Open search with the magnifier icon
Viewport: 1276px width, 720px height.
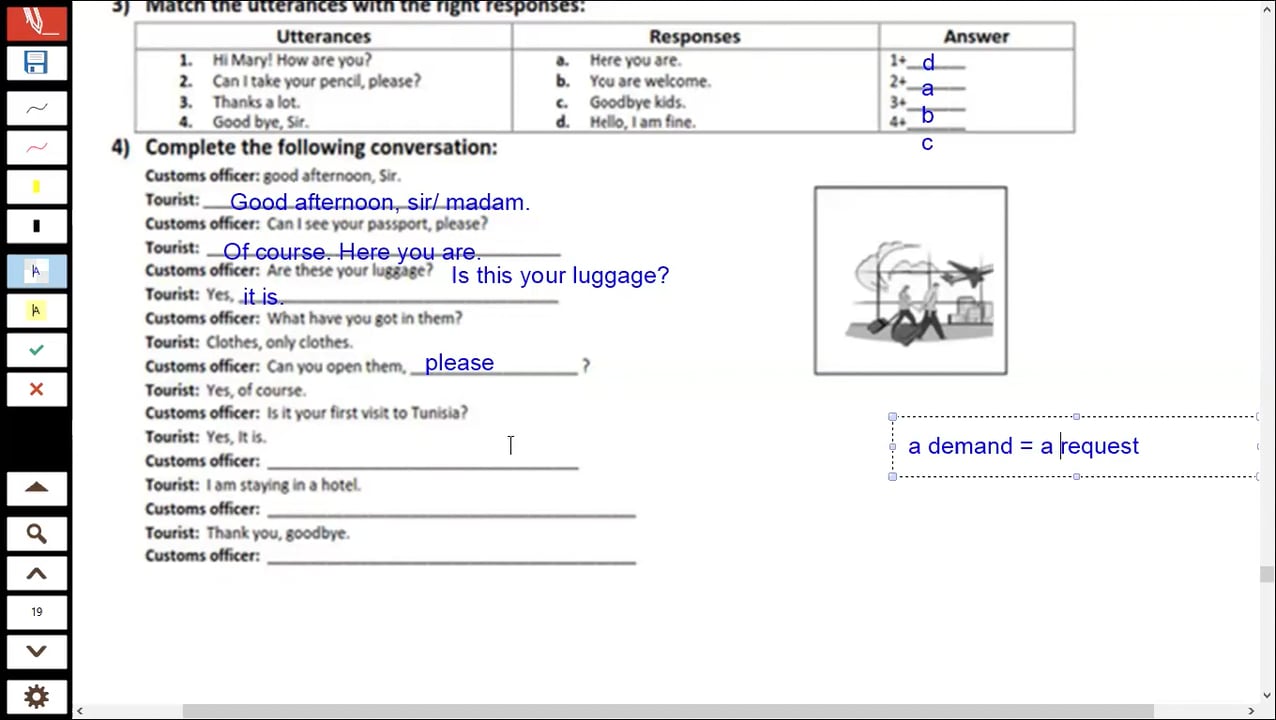tap(36, 534)
